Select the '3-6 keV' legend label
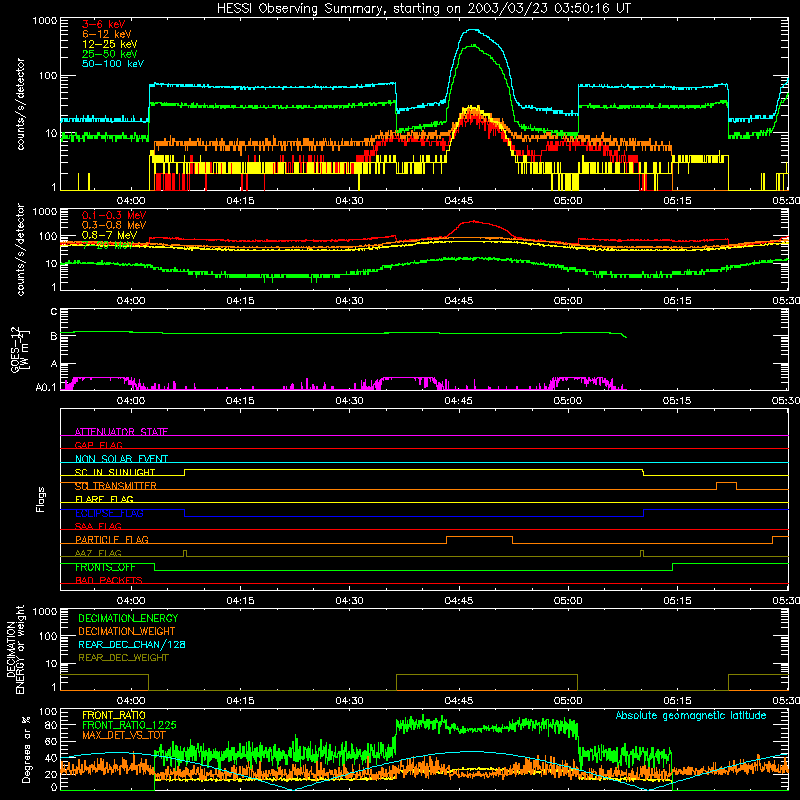Screen dimensions: 800x800 [x=103, y=24]
